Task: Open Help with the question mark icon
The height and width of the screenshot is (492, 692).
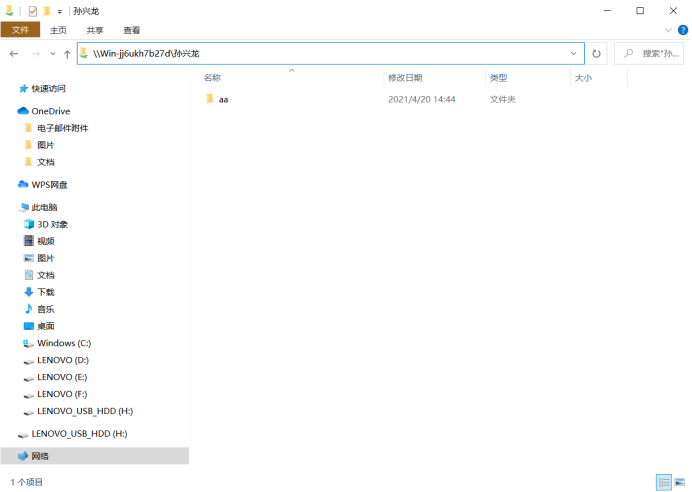Action: (x=682, y=30)
